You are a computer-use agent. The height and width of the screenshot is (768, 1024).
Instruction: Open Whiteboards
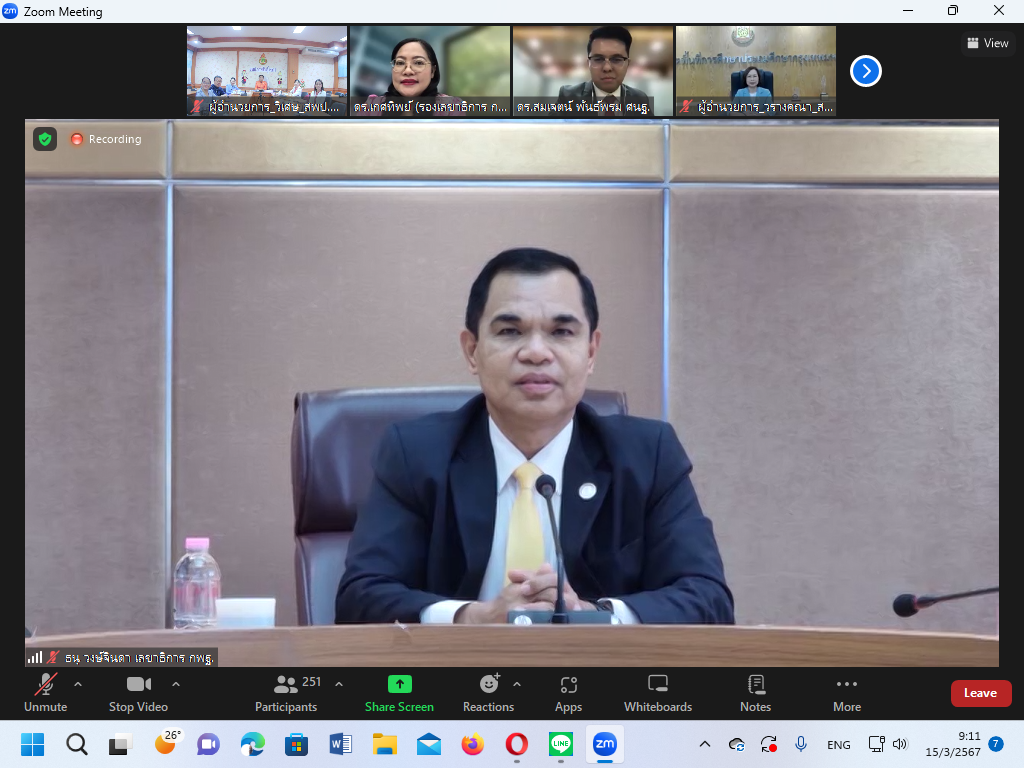[x=657, y=693]
